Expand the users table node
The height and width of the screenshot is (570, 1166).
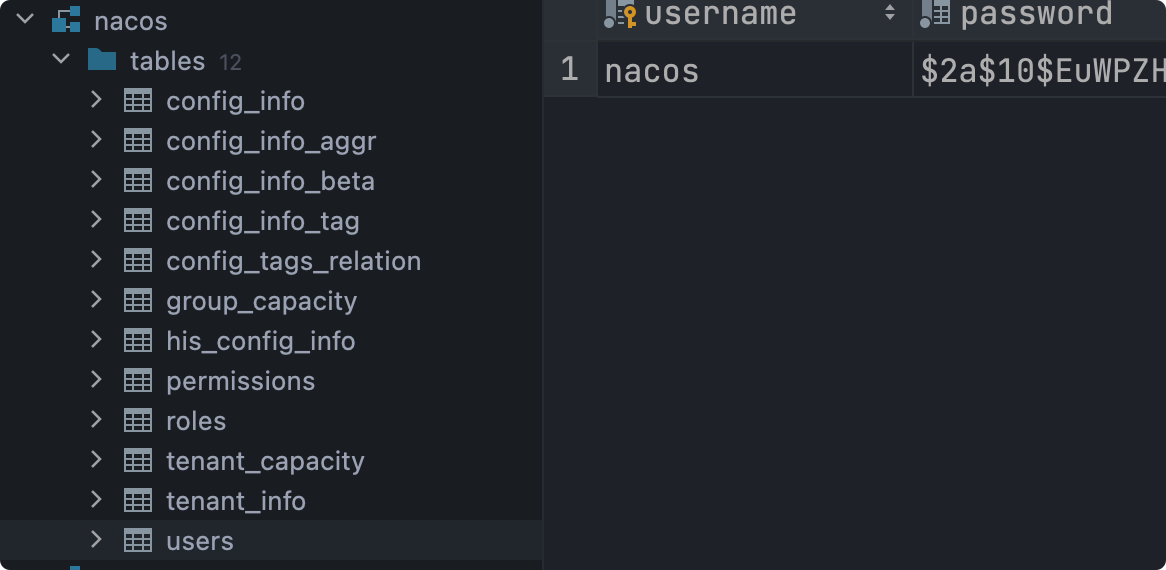(x=97, y=540)
